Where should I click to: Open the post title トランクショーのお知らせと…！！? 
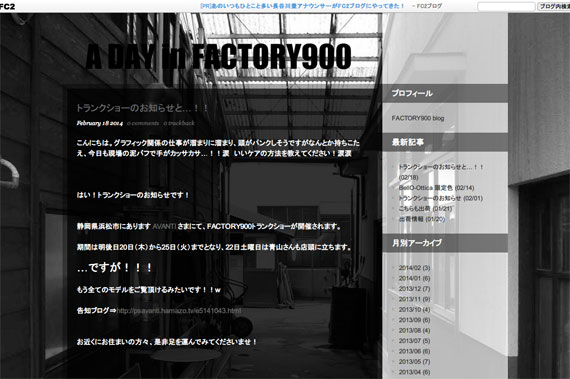[x=142, y=108]
